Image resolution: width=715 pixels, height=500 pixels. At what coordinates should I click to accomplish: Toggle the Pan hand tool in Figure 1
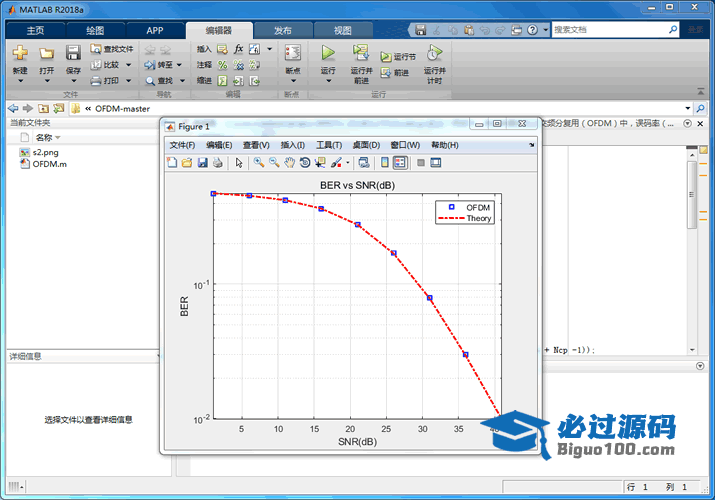(x=290, y=163)
